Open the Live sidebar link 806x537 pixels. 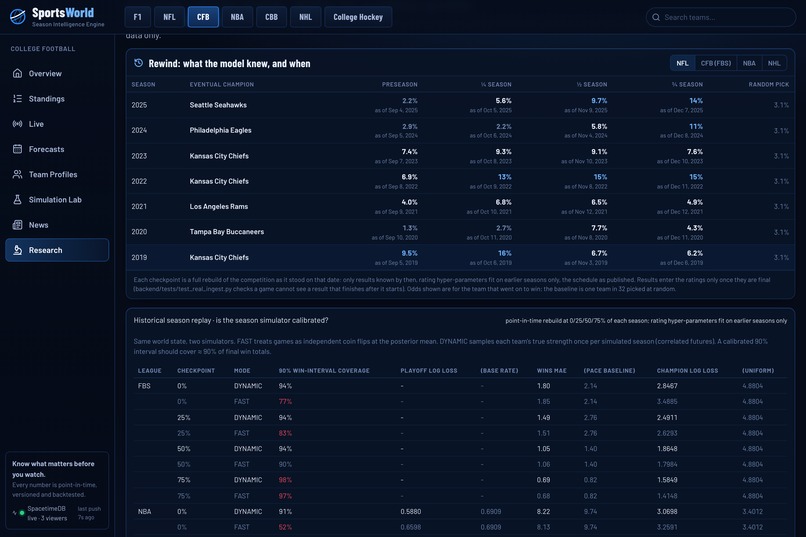point(57,124)
